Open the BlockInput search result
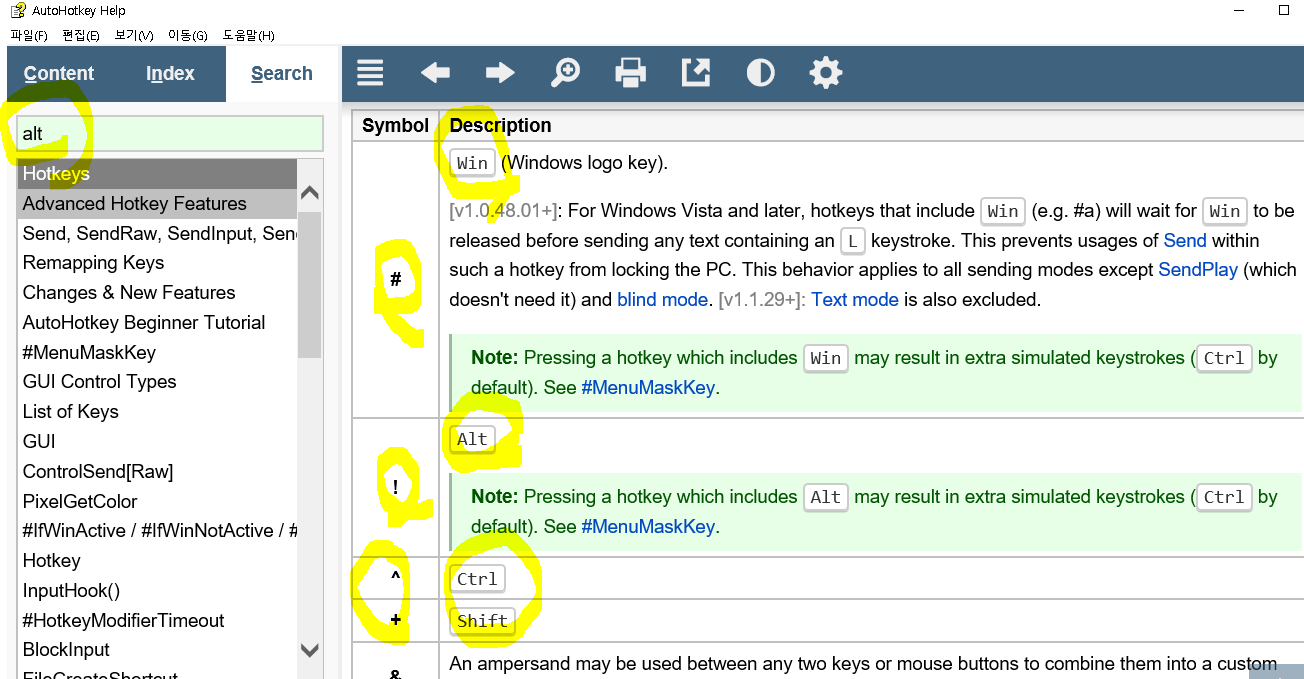This screenshot has width=1304, height=679. point(157,650)
